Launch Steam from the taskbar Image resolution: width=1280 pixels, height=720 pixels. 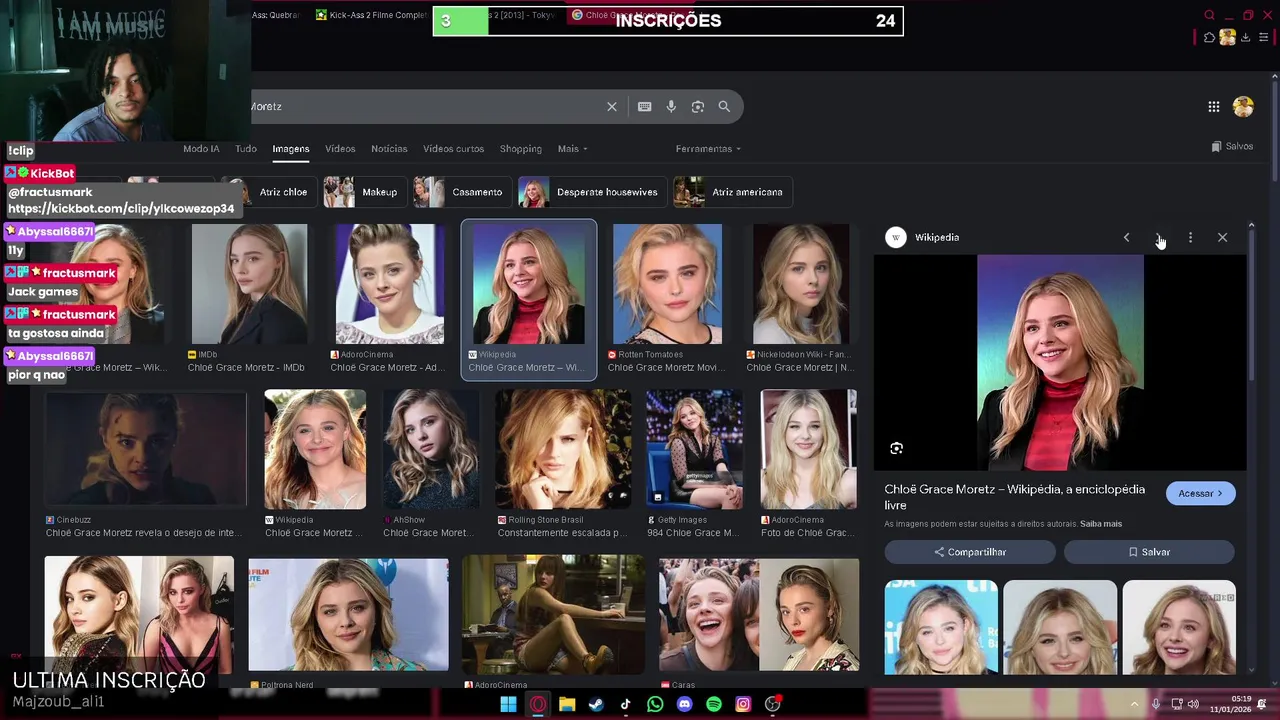(x=596, y=704)
